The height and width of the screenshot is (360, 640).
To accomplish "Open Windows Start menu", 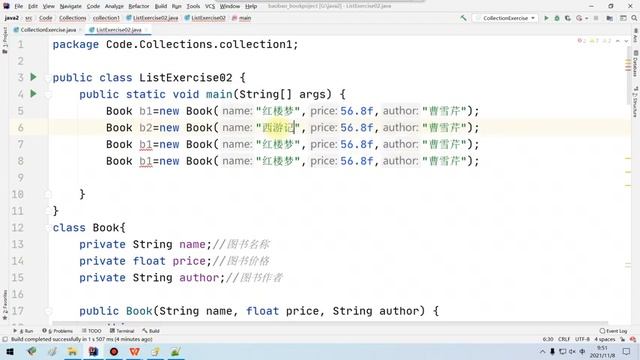I will (x=10, y=351).
